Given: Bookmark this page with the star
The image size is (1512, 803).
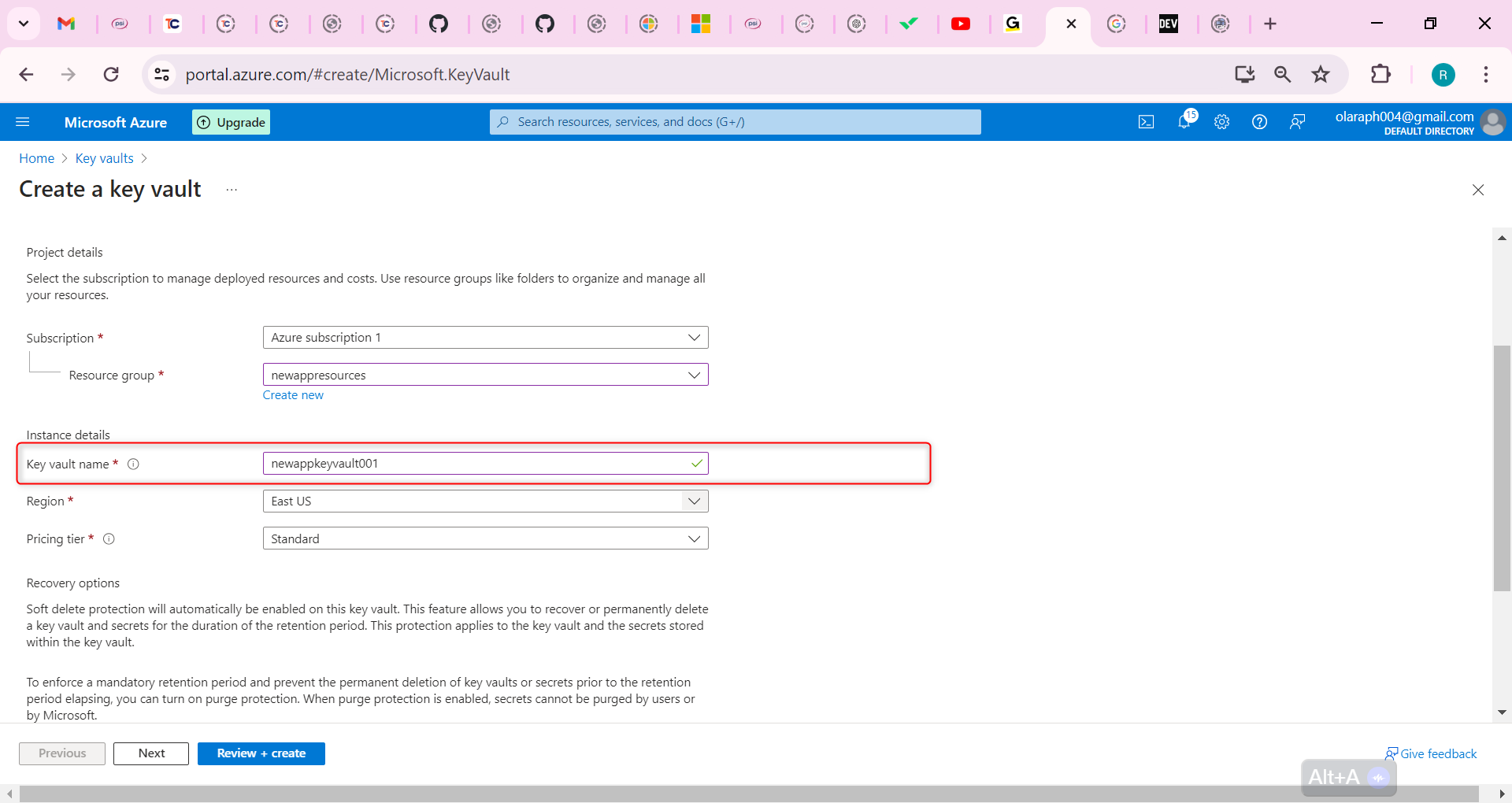Looking at the screenshot, I should (1321, 75).
